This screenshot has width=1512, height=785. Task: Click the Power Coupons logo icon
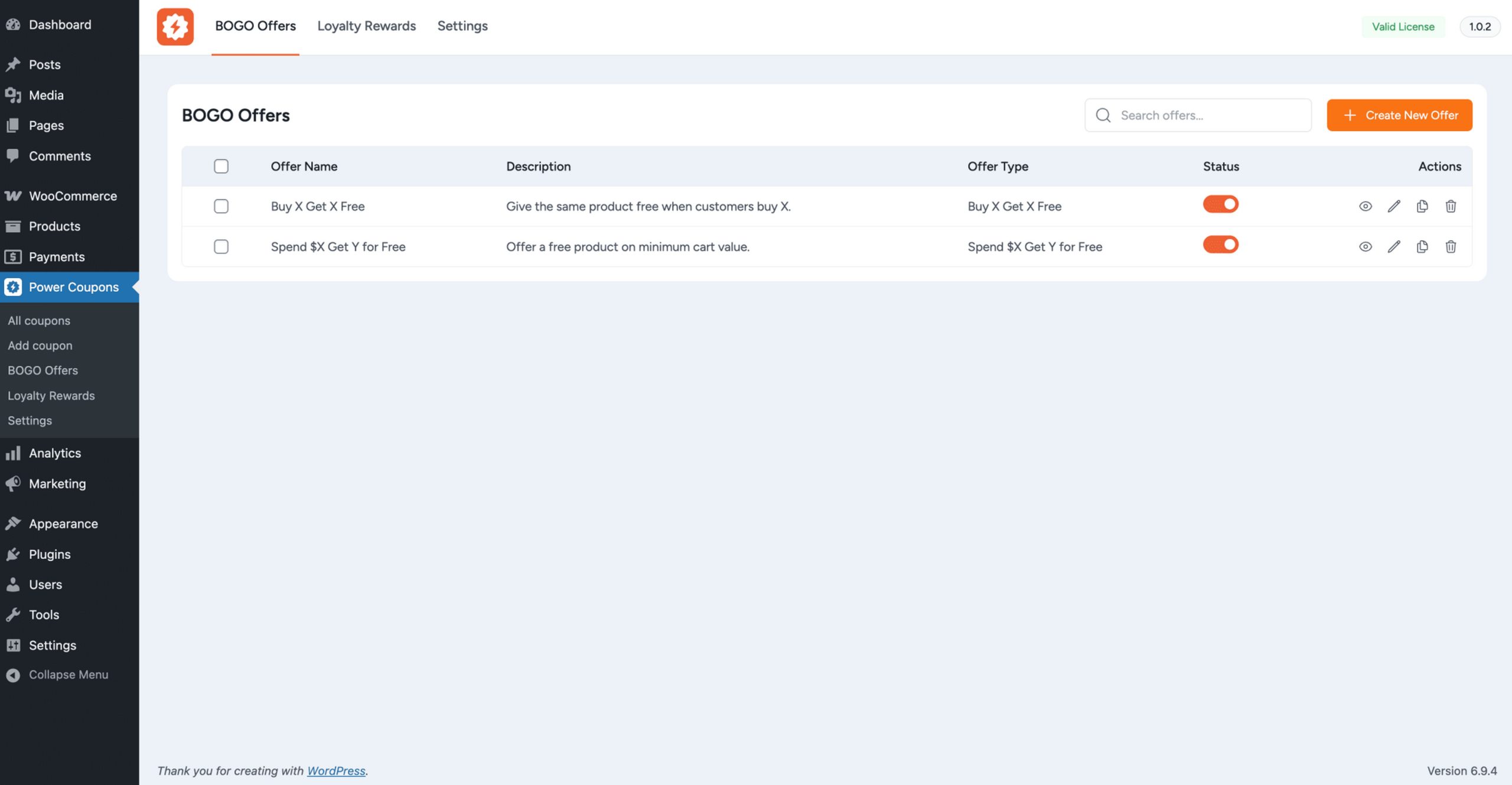(x=175, y=27)
